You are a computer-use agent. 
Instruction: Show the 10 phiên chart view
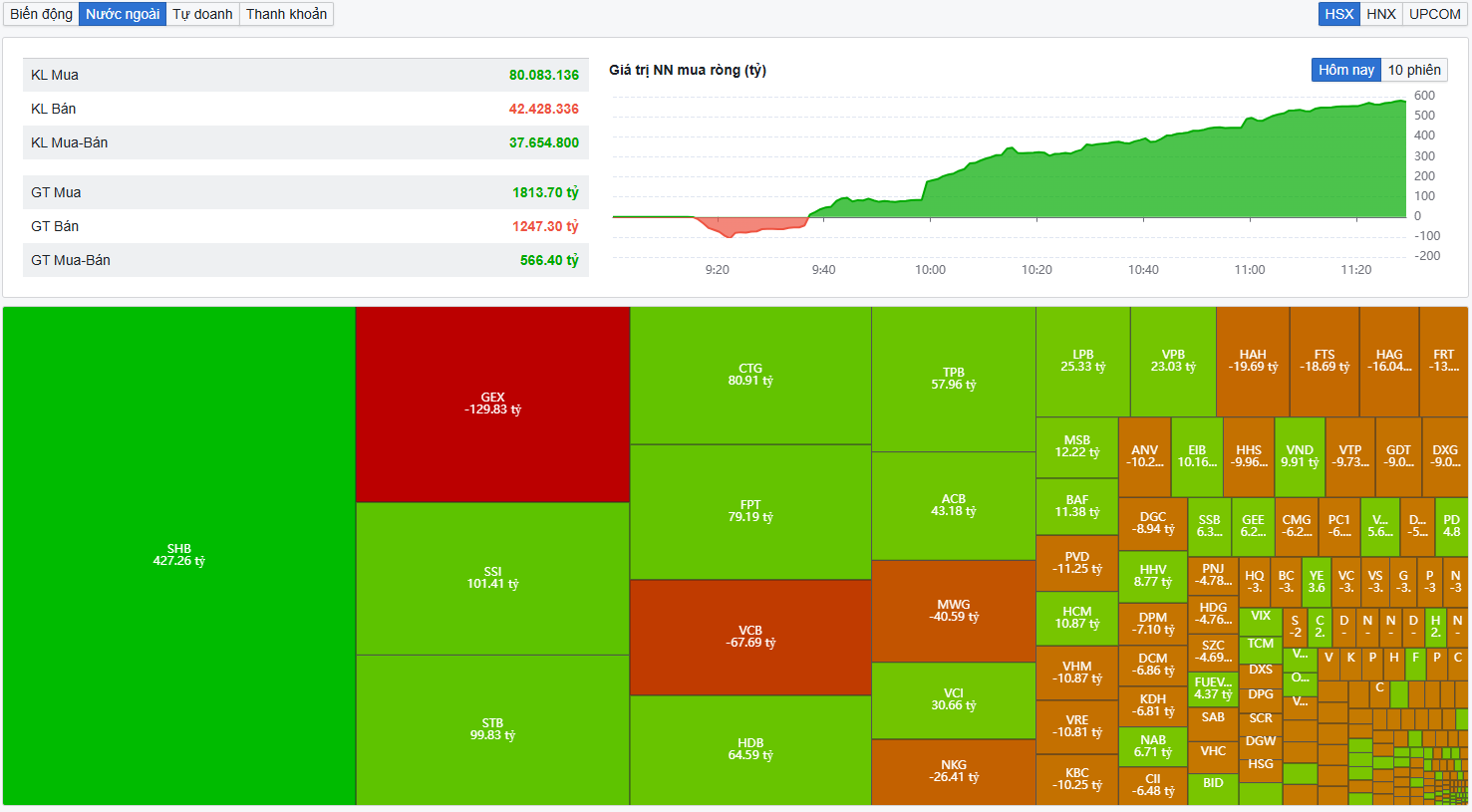(x=1414, y=70)
